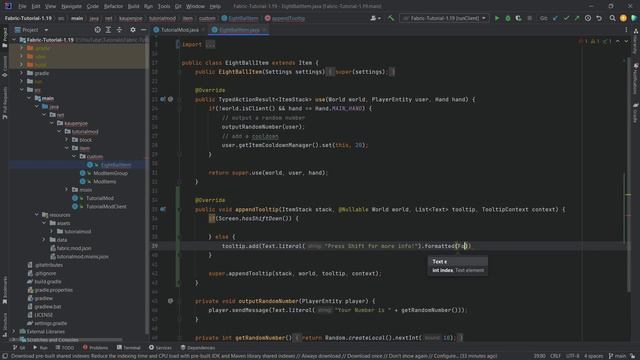
Task: Rollback changes with the undo arrow icon
Action: click(x=599, y=18)
